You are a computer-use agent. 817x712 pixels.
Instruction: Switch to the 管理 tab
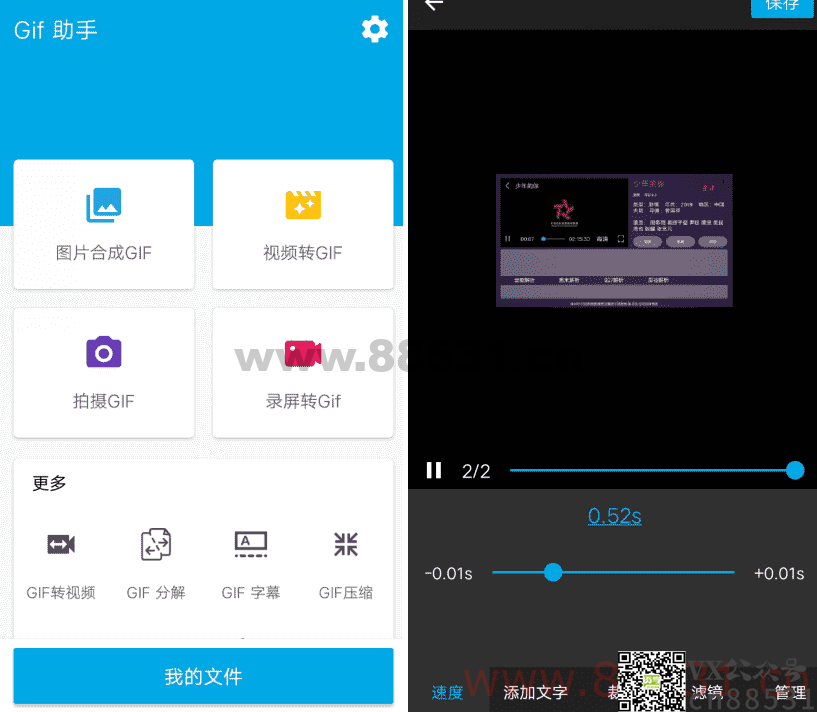(790, 692)
